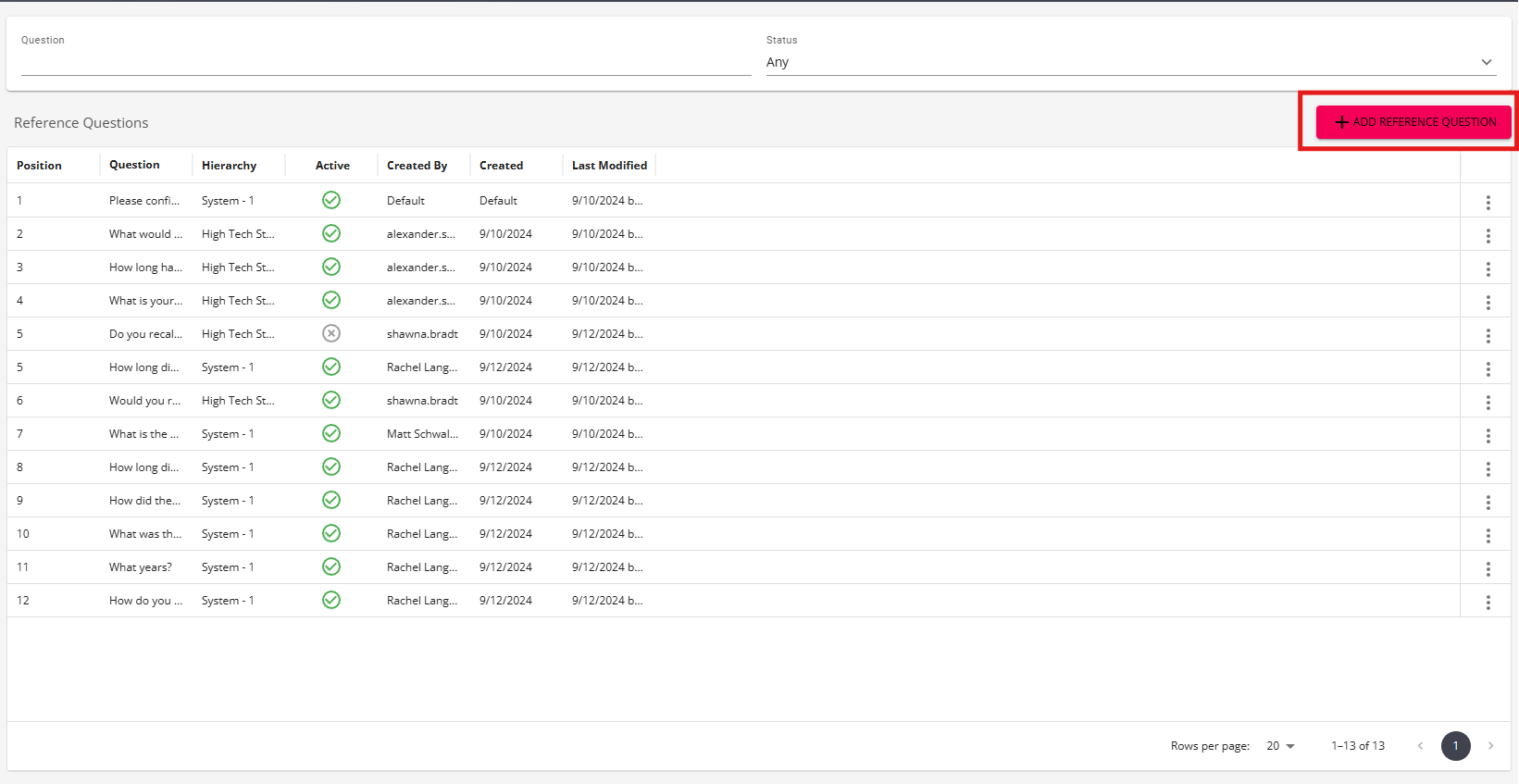Viewport: 1519px width, 784px height.
Task: Toggle active checkmark for 'What years?' row
Action: pyautogui.click(x=331, y=566)
